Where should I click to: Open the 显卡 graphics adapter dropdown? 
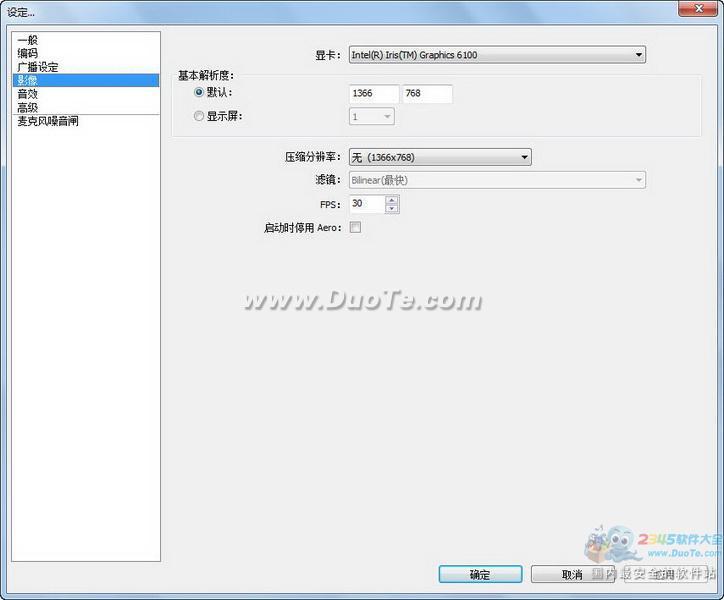[497, 55]
